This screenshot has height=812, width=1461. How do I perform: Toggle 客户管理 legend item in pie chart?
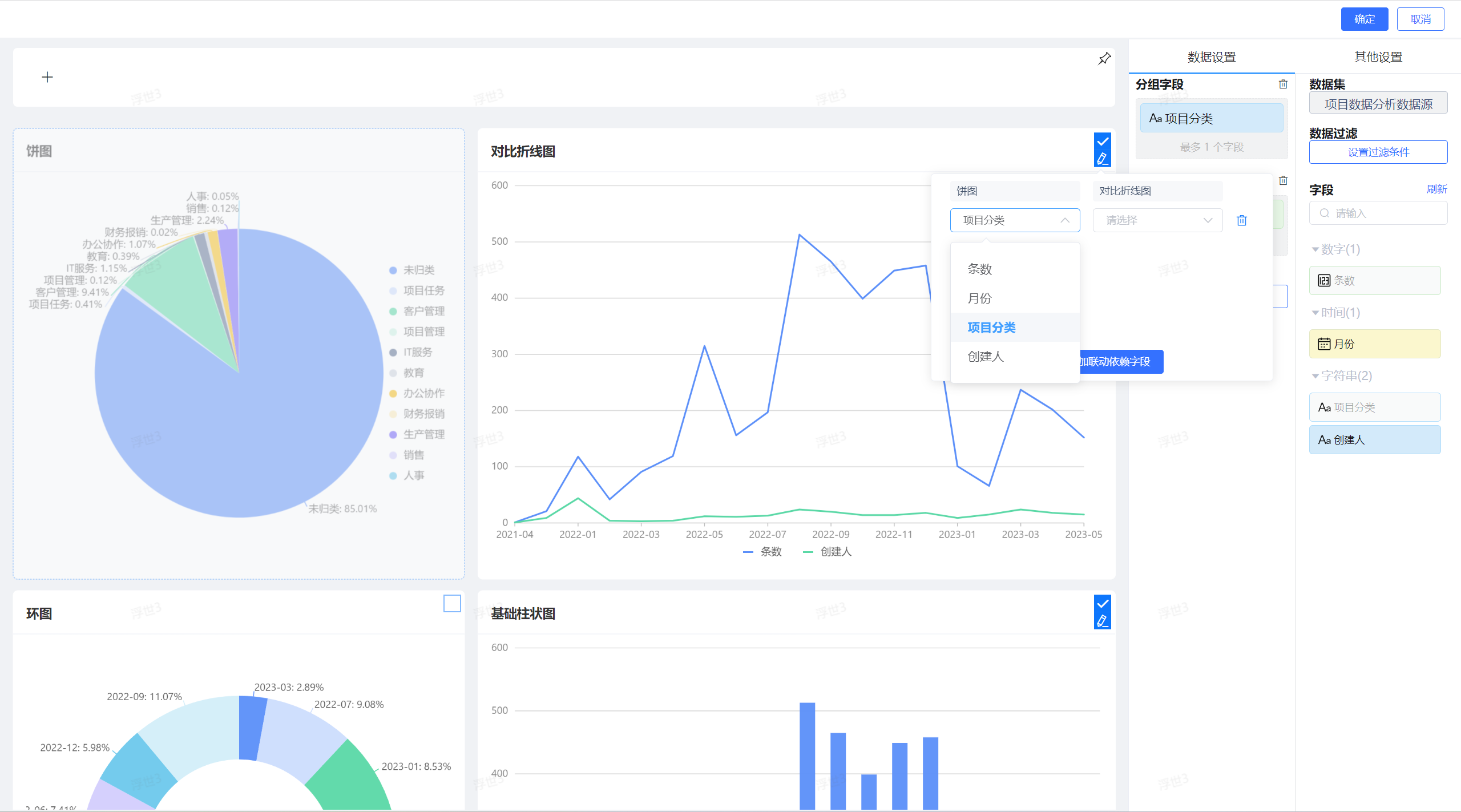pos(417,311)
